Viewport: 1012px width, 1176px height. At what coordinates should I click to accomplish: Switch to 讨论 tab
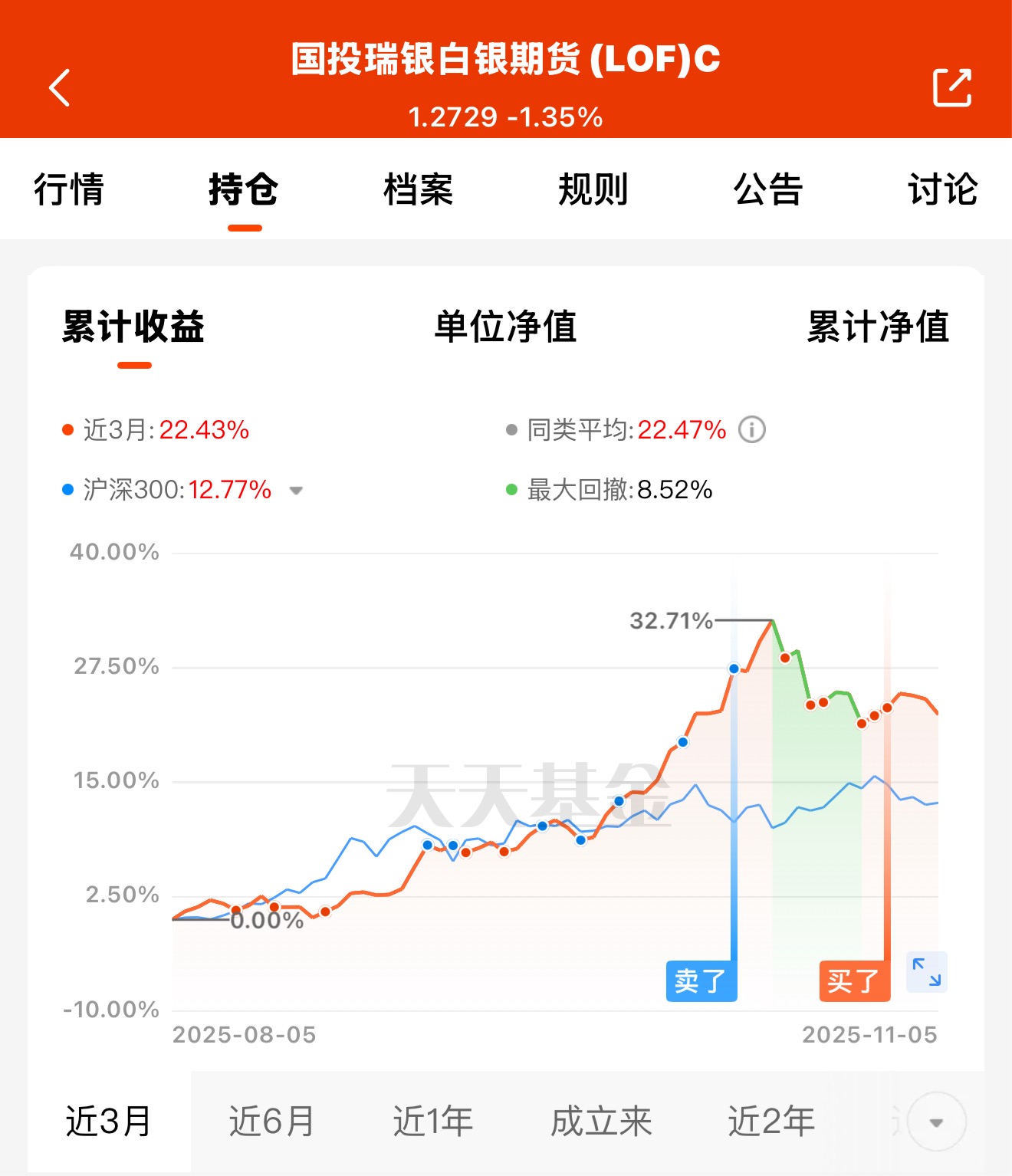coord(943,189)
